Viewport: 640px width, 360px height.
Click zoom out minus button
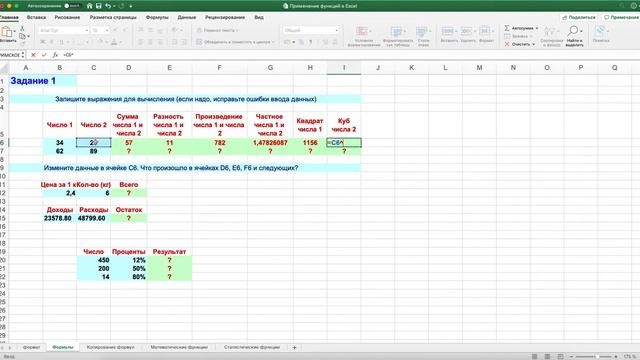[x=571, y=356]
